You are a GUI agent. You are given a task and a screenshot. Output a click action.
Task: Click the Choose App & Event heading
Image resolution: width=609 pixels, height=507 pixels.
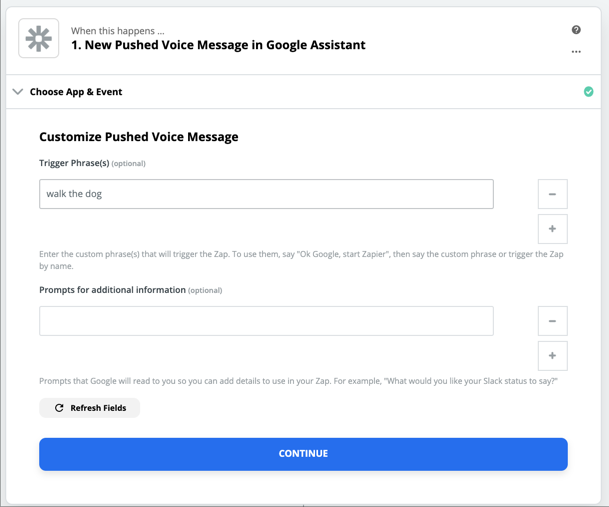point(76,92)
